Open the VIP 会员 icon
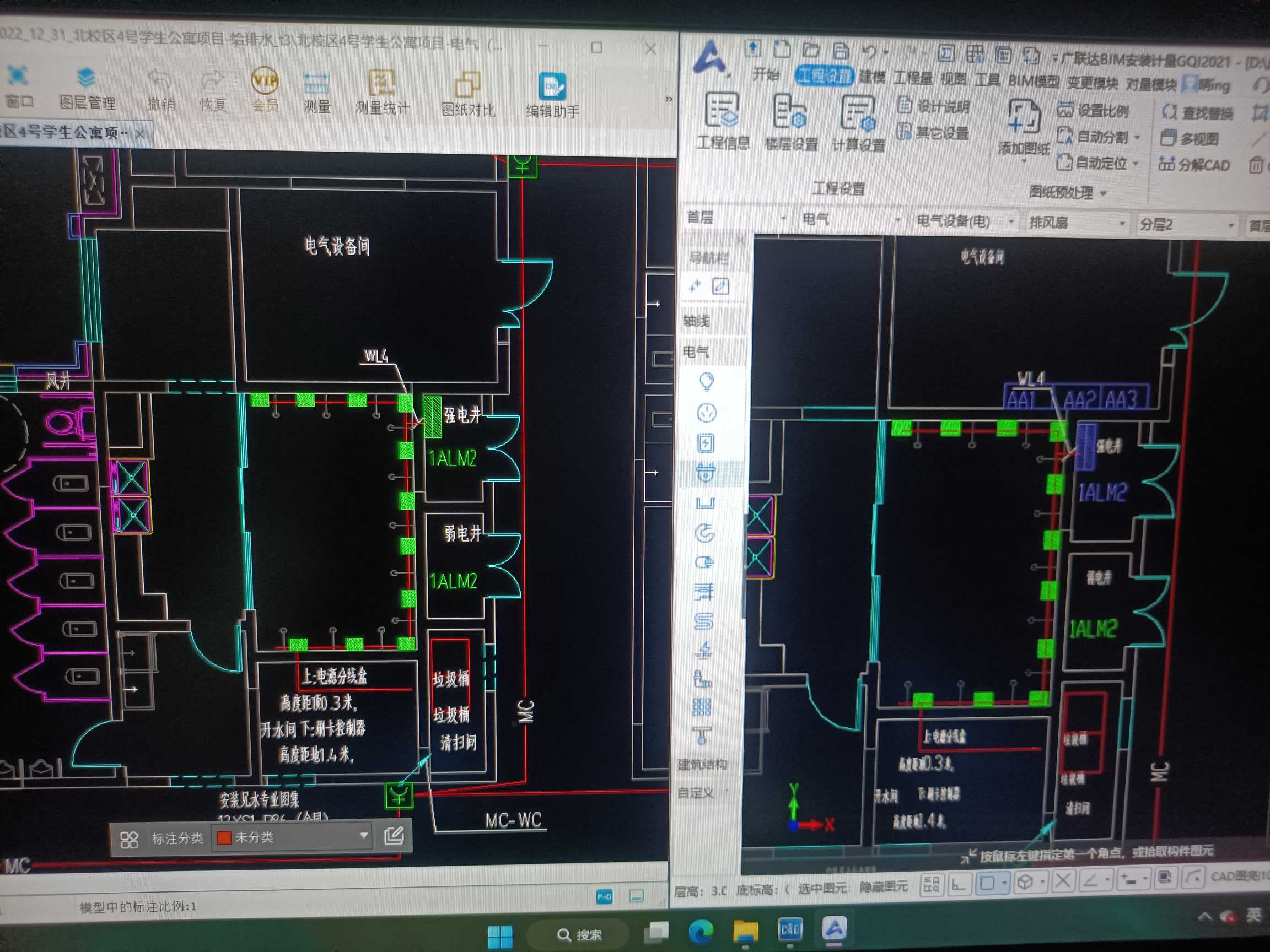 point(265,90)
